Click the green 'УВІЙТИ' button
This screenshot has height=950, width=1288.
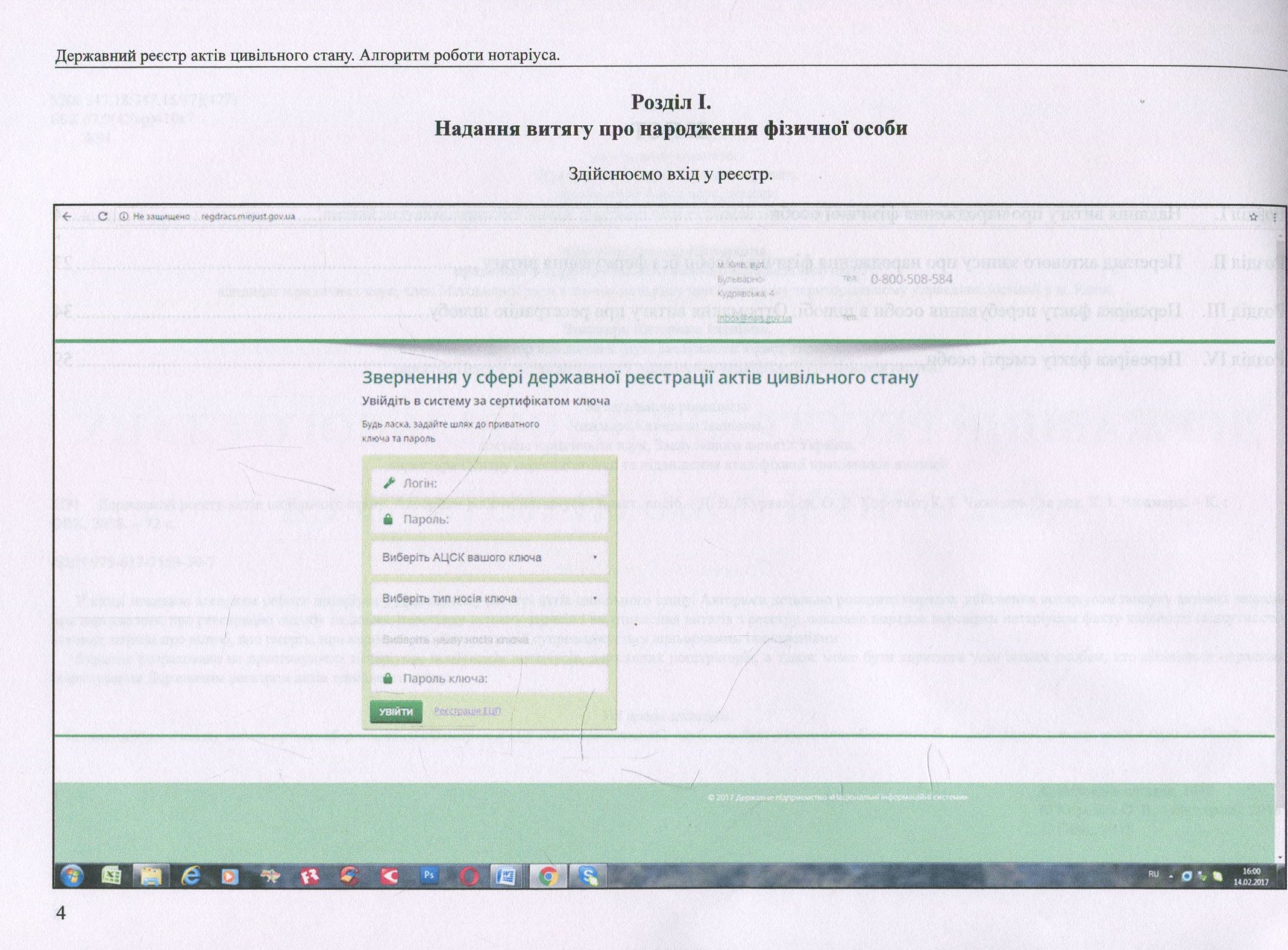395,712
